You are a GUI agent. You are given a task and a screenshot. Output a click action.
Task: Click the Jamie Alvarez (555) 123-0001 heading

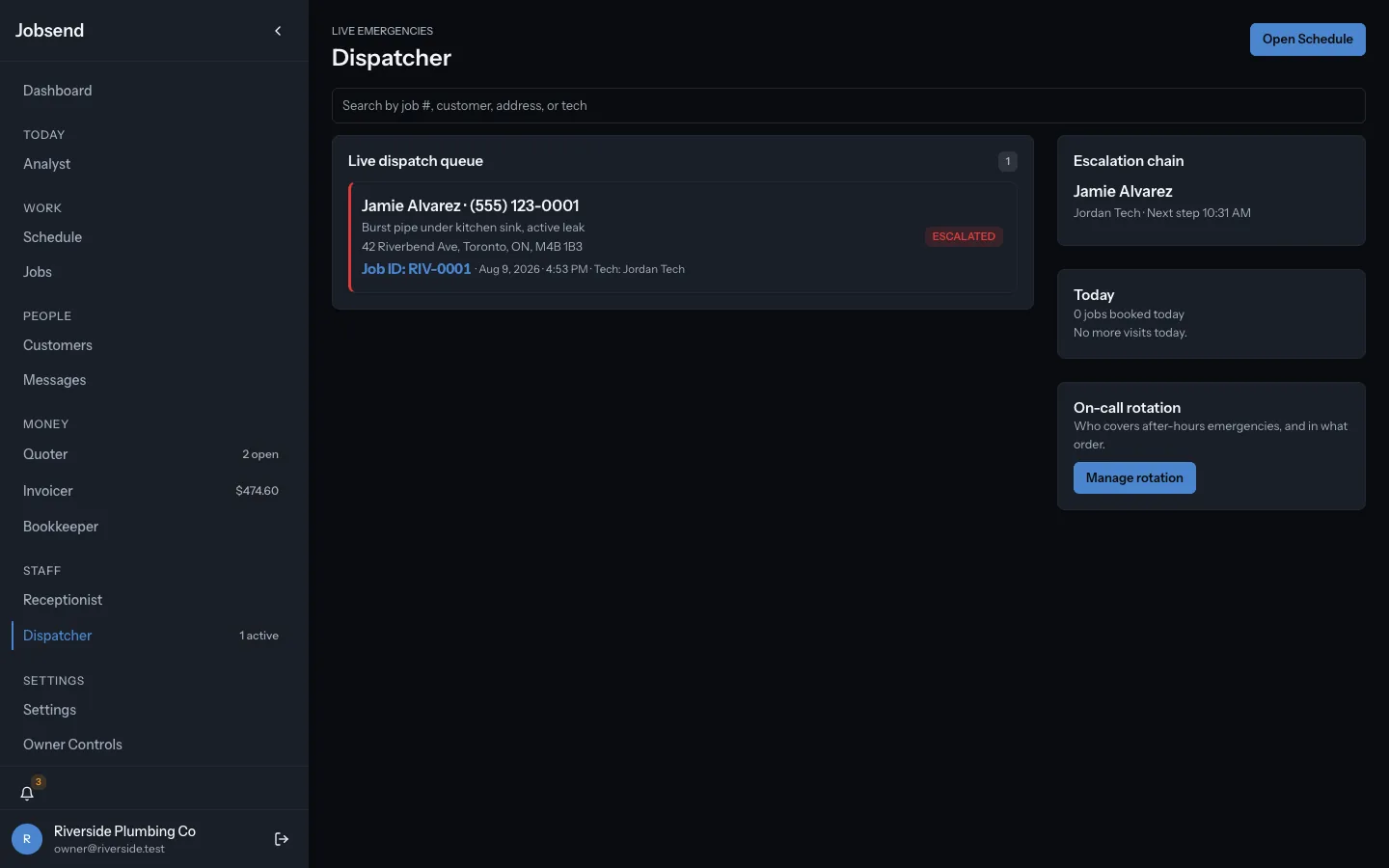[470, 205]
